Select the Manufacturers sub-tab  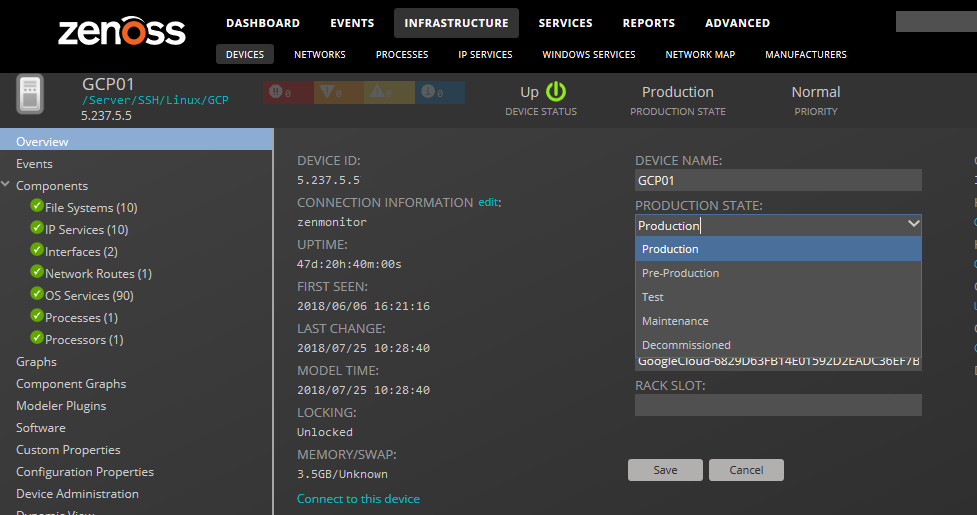click(x=806, y=54)
